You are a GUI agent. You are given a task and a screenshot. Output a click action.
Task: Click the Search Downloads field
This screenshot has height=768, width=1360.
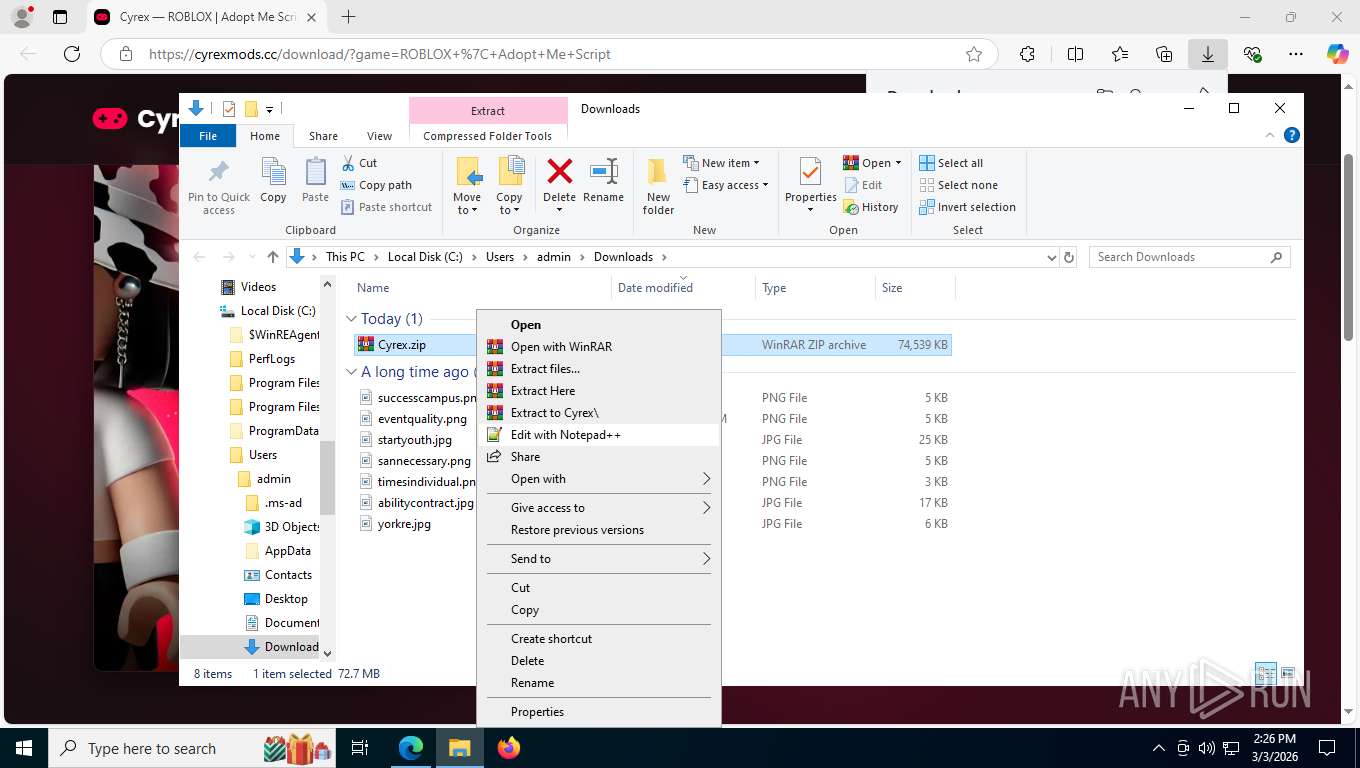[1189, 257]
